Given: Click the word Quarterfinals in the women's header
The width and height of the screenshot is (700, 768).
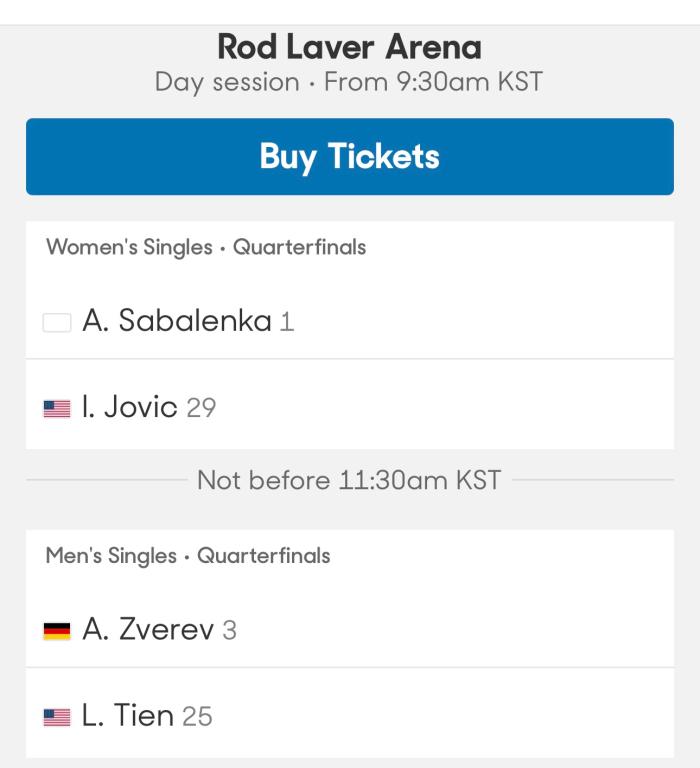Looking at the screenshot, I should click(299, 247).
